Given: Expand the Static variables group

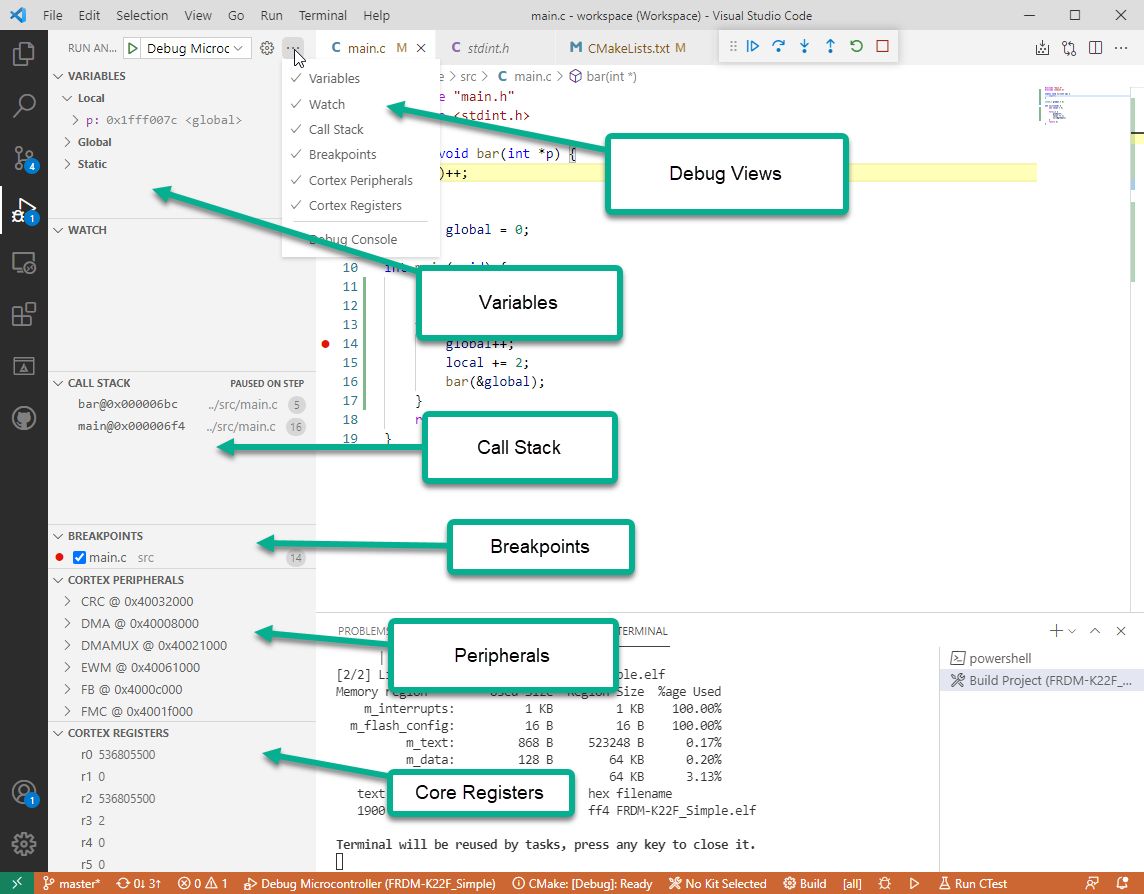Looking at the screenshot, I should pyautogui.click(x=67, y=163).
